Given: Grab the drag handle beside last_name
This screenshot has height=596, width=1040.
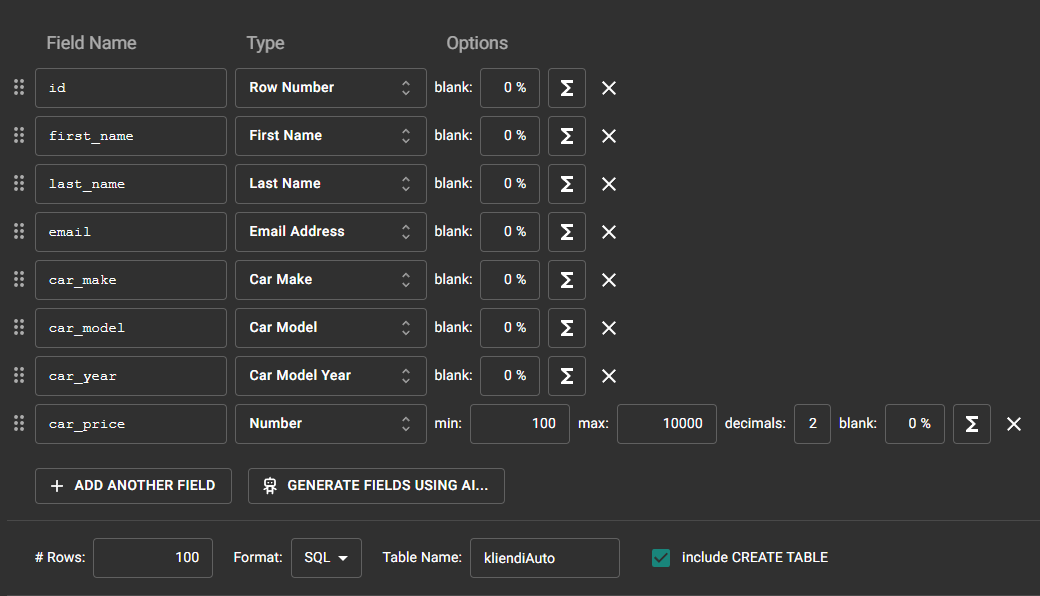Looking at the screenshot, I should 18,183.
